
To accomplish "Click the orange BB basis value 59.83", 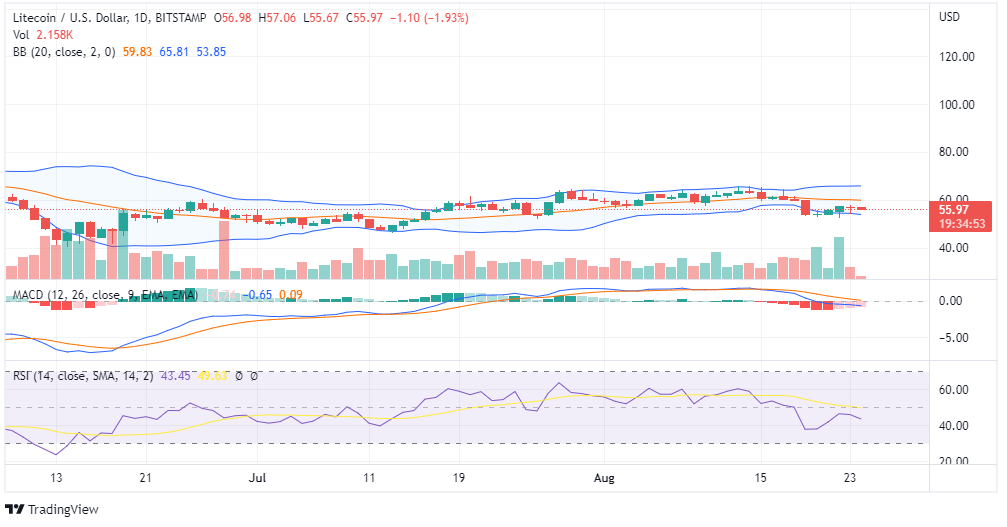I will point(137,51).
